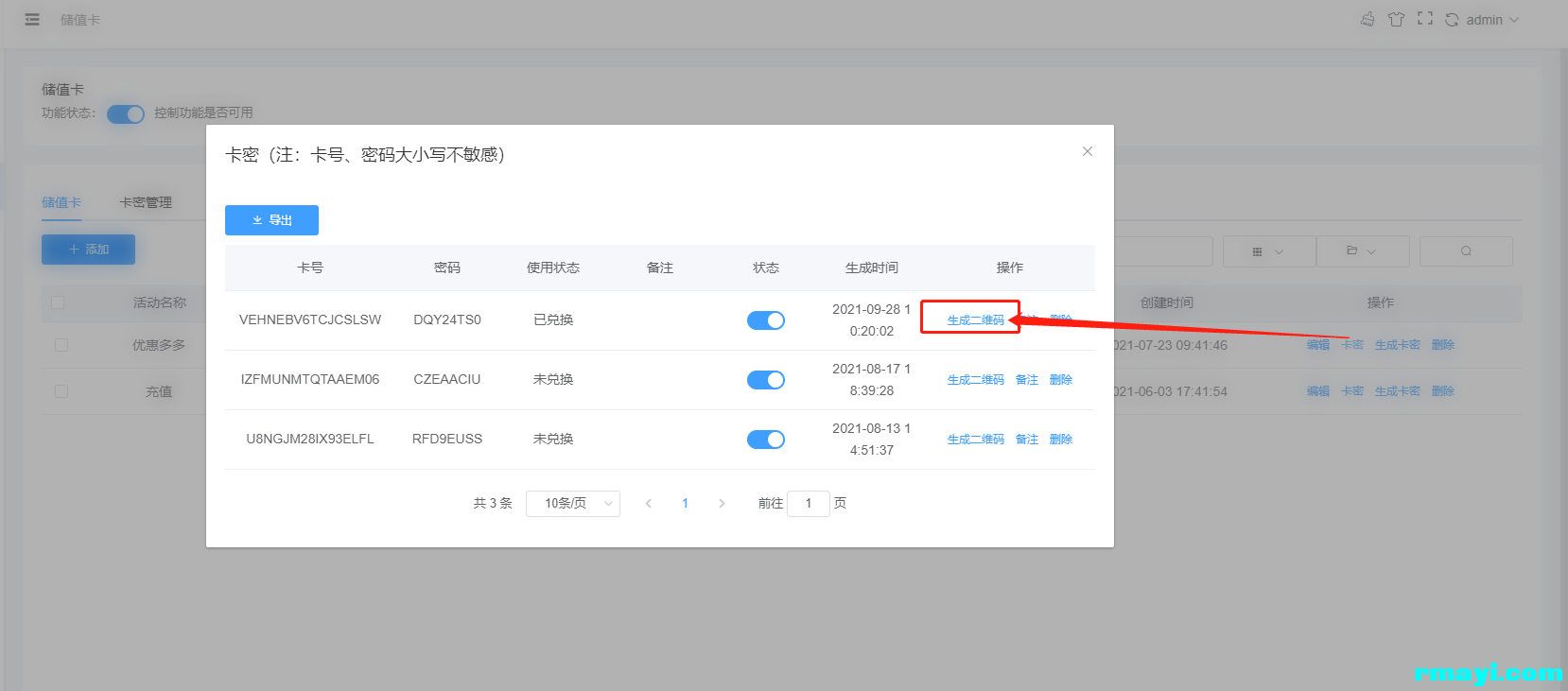Check the checkbox for 充值 row
1568x691 pixels.
pos(61,391)
